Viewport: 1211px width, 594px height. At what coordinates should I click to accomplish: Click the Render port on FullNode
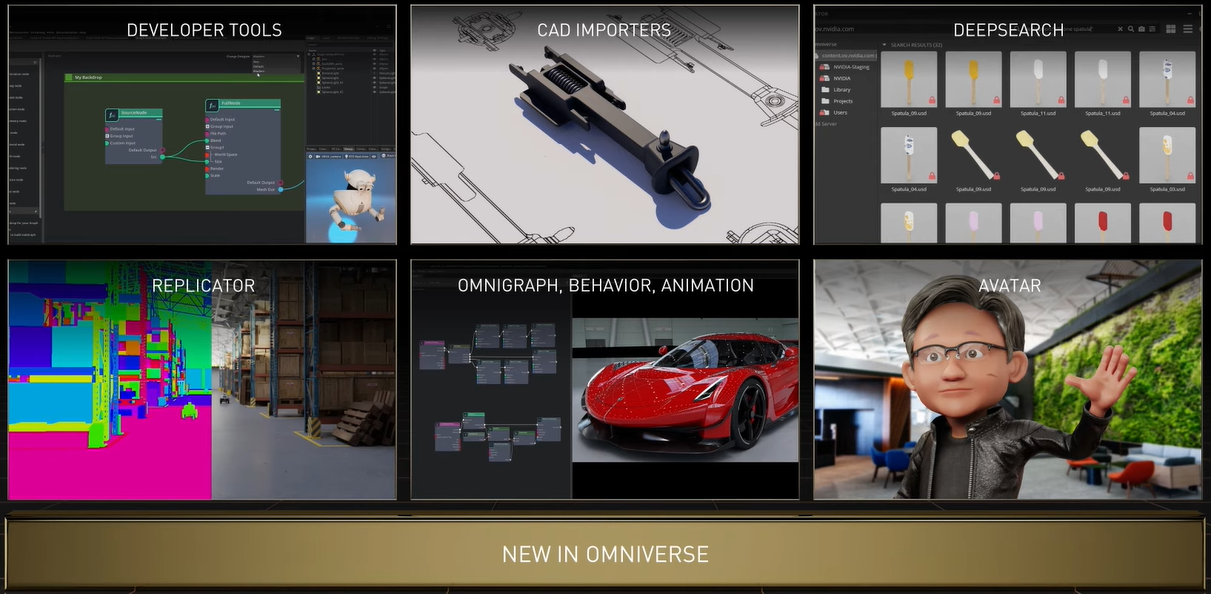pos(207,169)
